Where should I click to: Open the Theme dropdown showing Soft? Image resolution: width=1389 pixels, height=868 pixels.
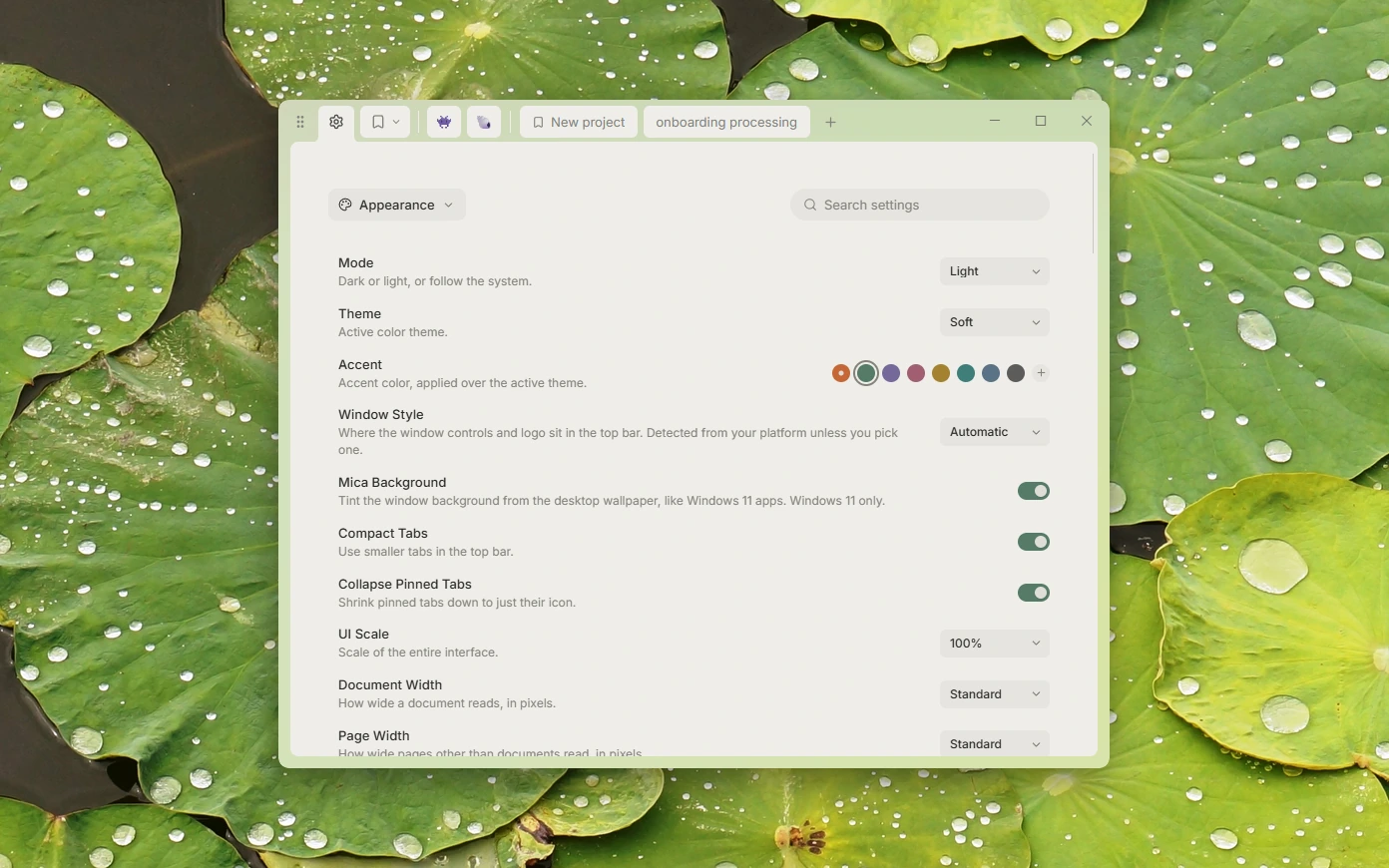pyautogui.click(x=995, y=322)
